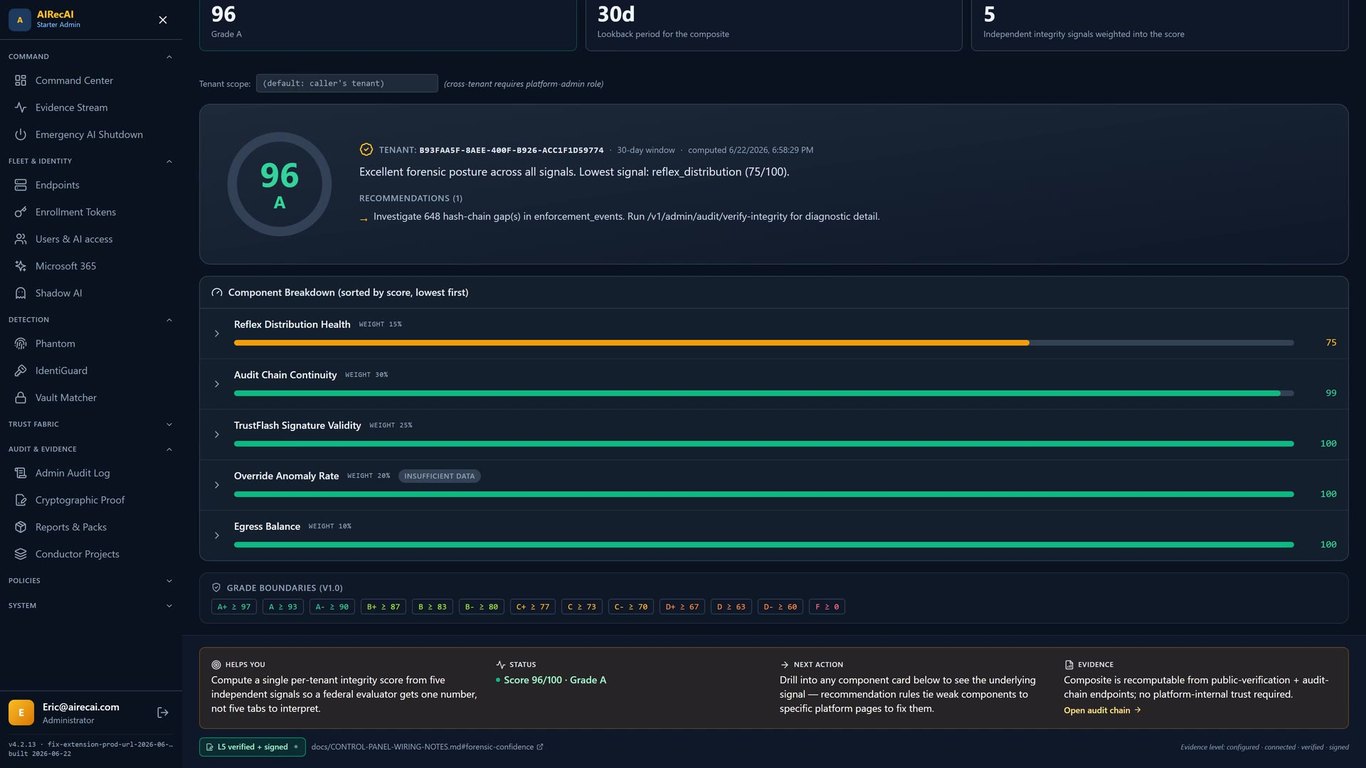Expand the POLICIES sidebar section
Viewport: 1366px width, 768px height.
[x=169, y=580]
